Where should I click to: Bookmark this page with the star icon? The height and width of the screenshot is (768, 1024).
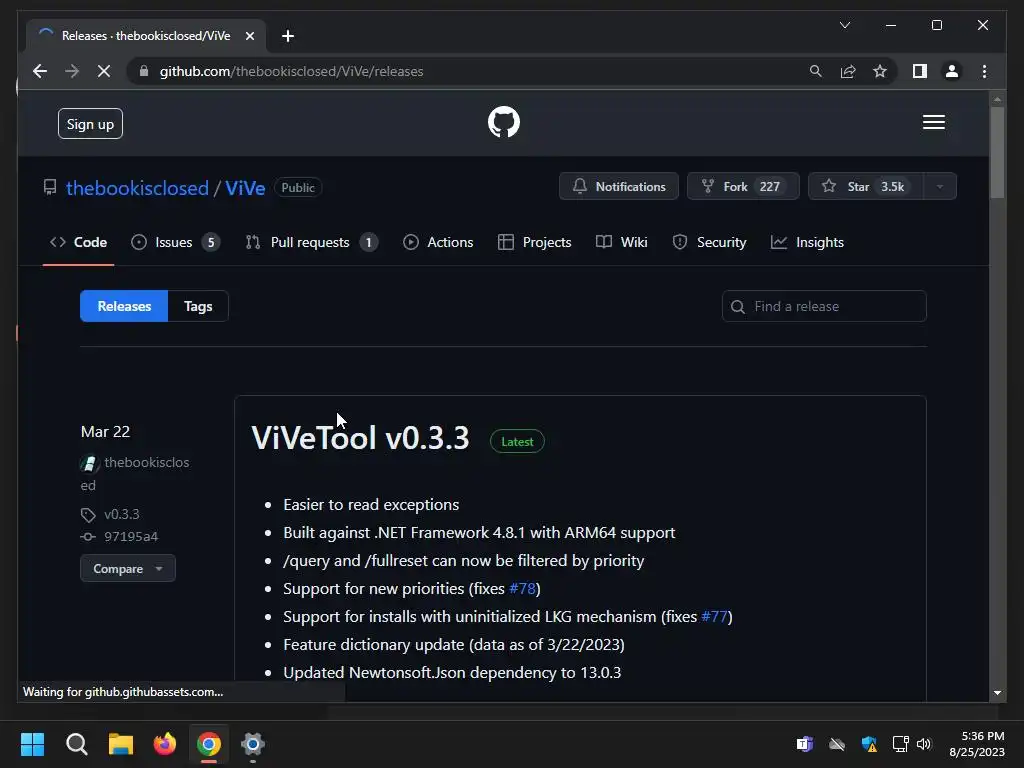pyautogui.click(x=880, y=71)
